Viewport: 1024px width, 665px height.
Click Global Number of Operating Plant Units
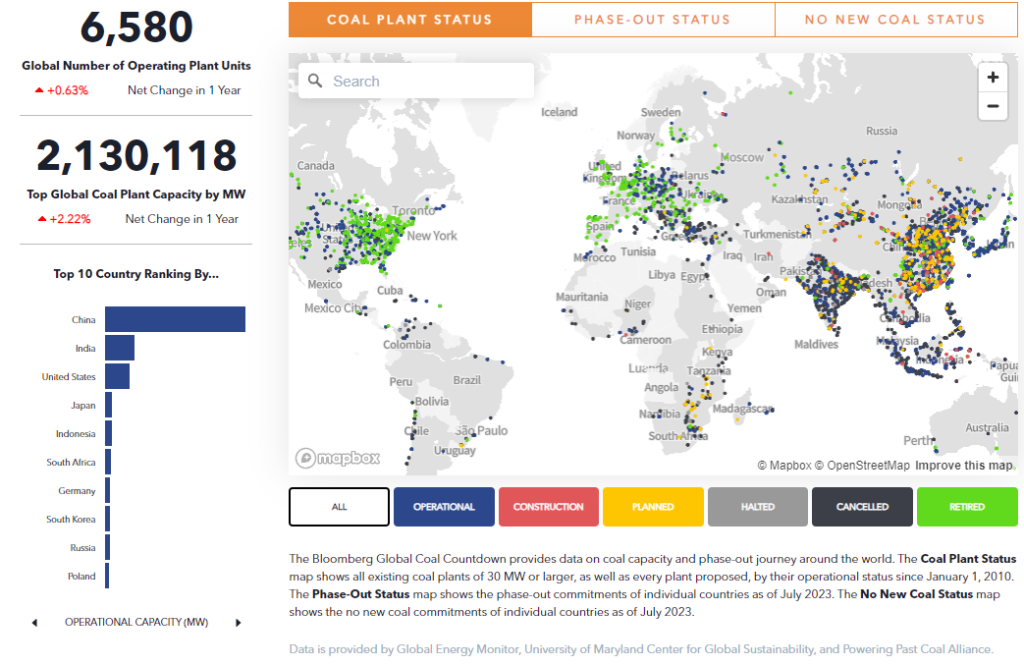(136, 65)
